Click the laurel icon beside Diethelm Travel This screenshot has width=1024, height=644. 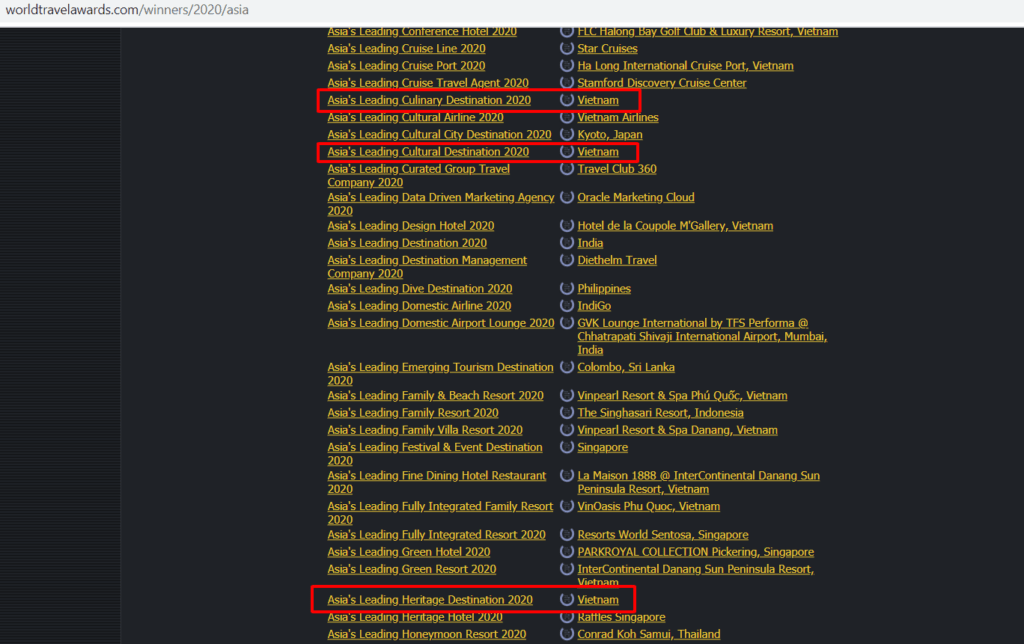[x=567, y=259]
